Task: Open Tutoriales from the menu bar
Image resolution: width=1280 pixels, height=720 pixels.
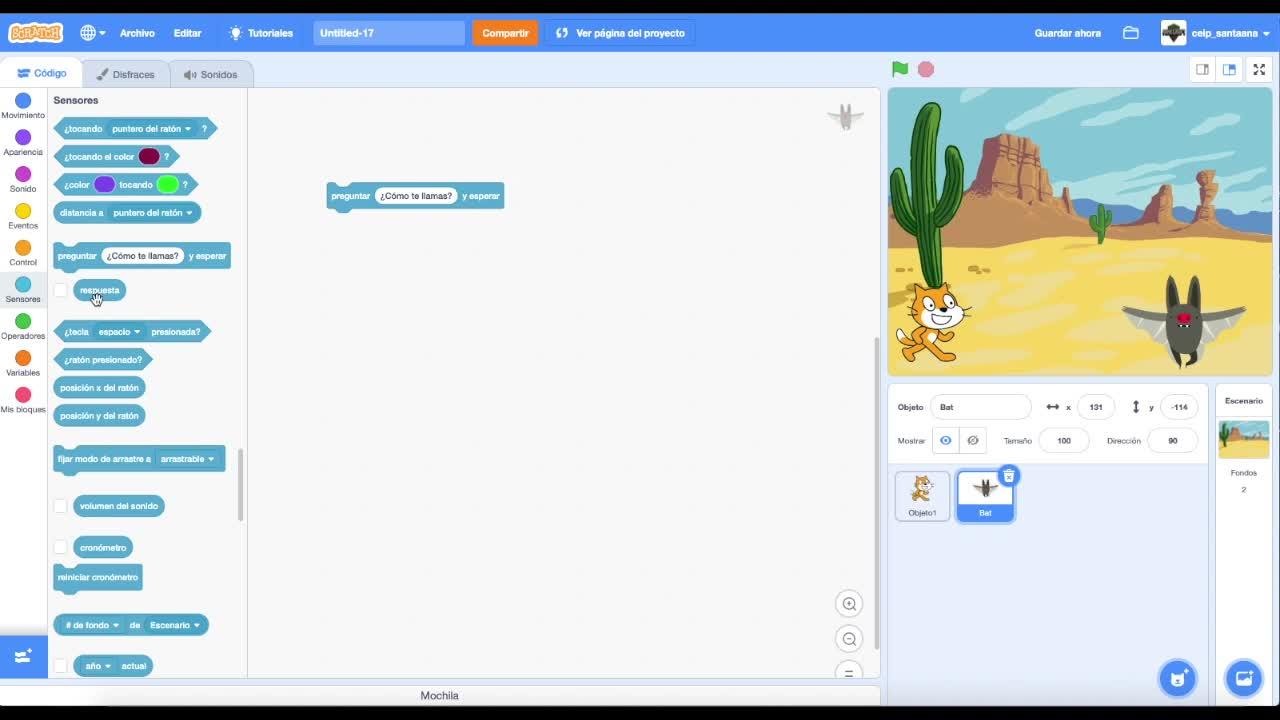Action: pyautogui.click(x=260, y=33)
